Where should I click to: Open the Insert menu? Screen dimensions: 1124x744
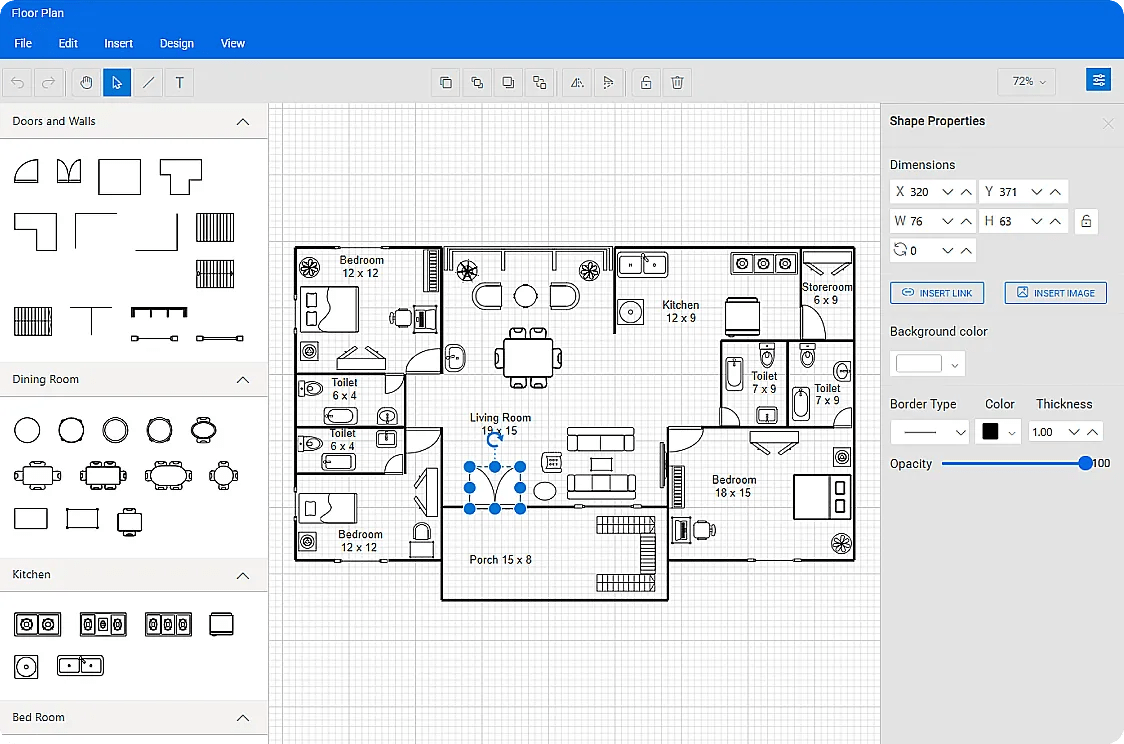click(x=118, y=43)
